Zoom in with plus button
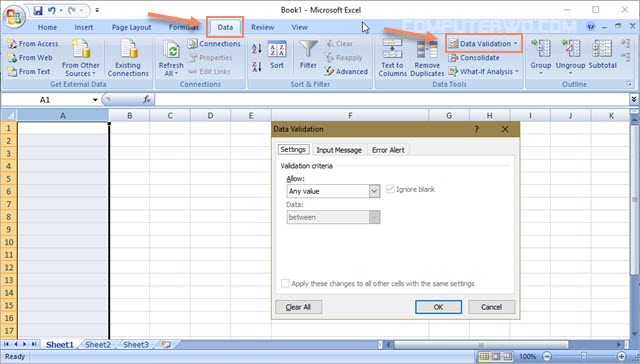The height and width of the screenshot is (364, 640). (621, 357)
